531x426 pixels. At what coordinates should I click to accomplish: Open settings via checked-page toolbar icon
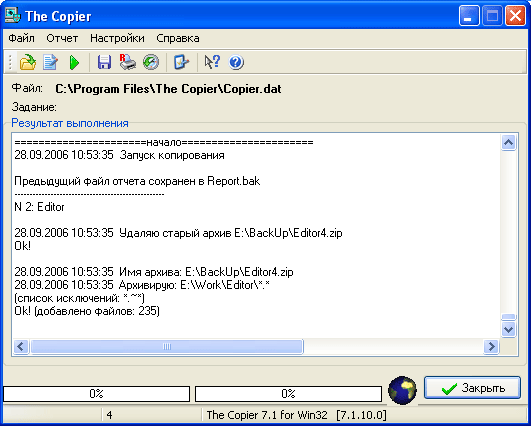tap(181, 62)
